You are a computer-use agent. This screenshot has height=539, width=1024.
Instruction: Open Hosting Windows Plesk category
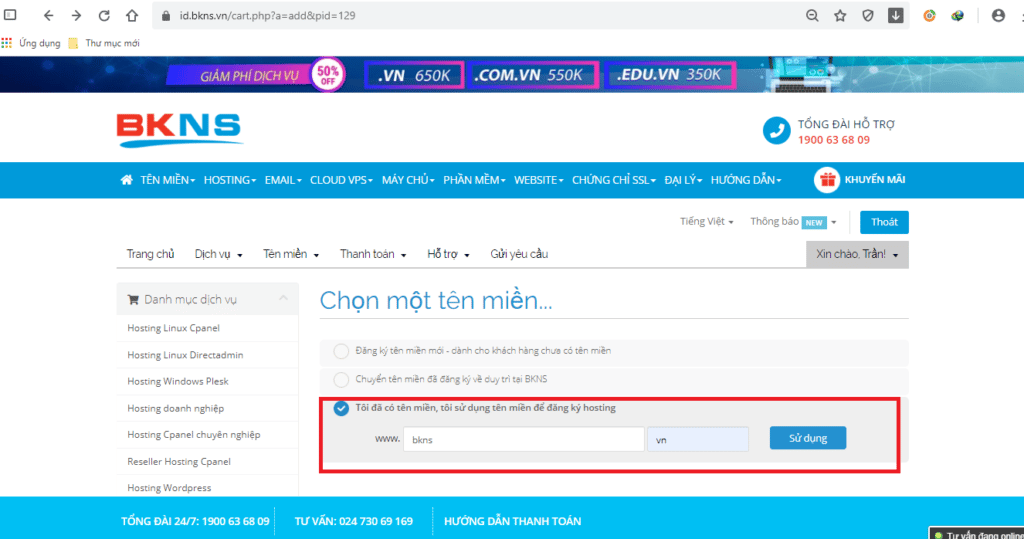coord(178,382)
